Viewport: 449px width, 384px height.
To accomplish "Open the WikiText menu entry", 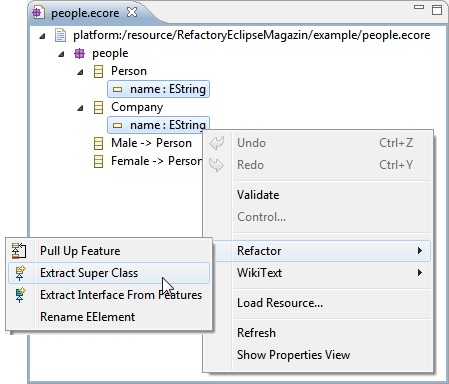I will (318, 273).
